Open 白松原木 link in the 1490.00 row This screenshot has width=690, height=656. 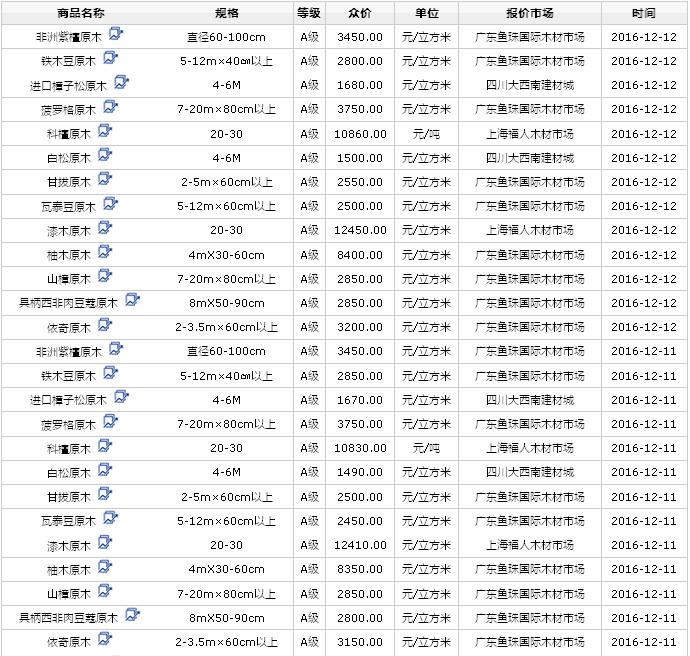coord(68,473)
